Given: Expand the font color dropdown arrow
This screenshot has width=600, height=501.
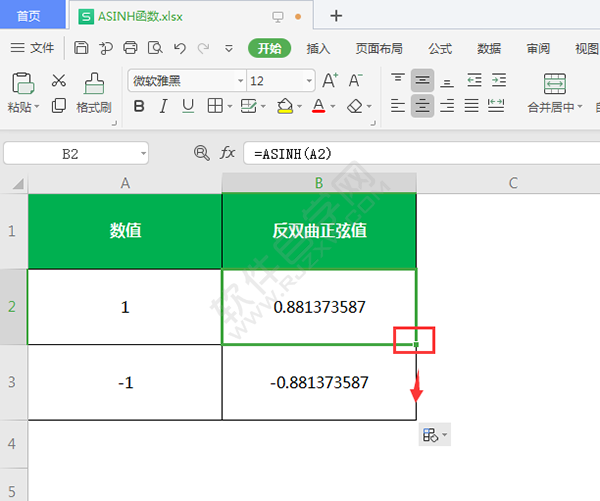Looking at the screenshot, I should coord(333,106).
